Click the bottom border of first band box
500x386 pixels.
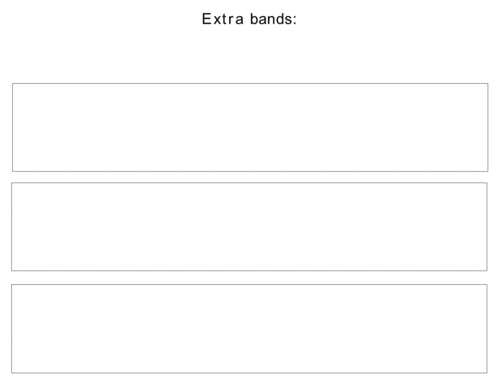250,171
